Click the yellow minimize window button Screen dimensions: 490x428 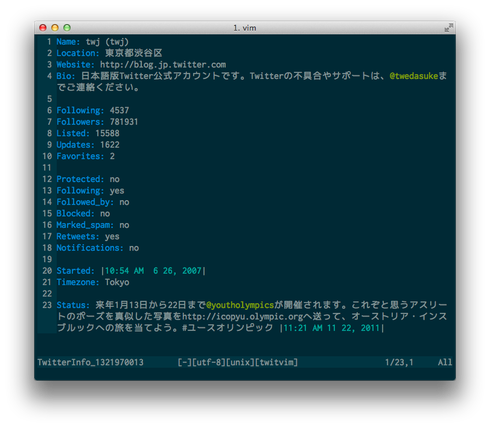(55, 27)
